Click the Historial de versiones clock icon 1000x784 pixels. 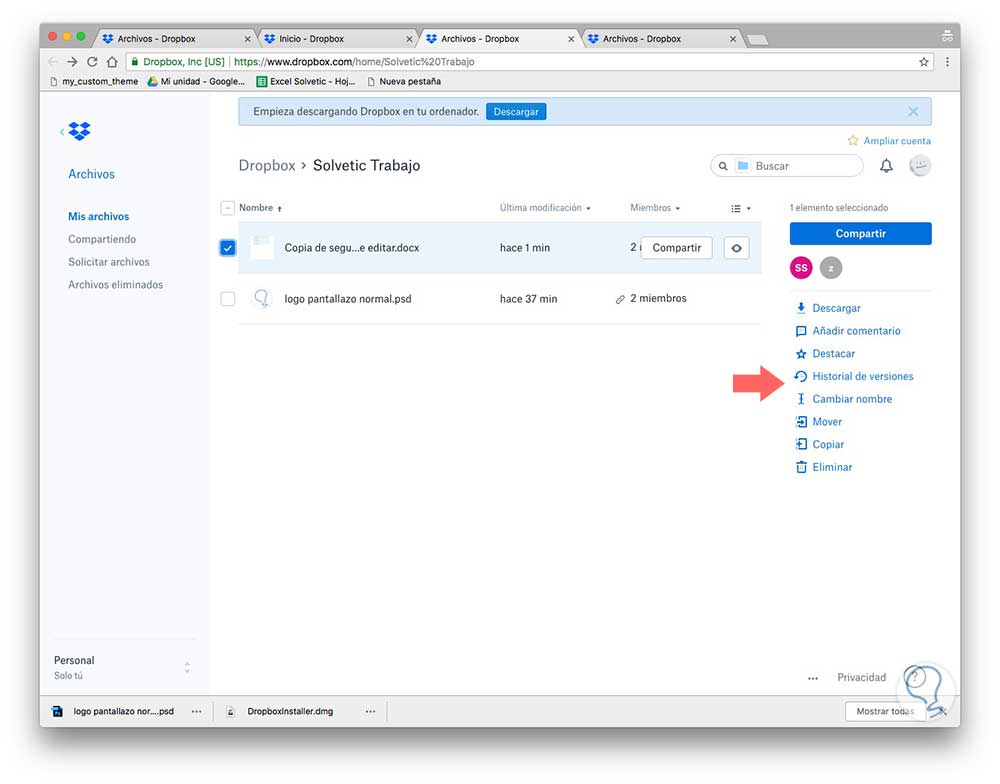pos(801,376)
